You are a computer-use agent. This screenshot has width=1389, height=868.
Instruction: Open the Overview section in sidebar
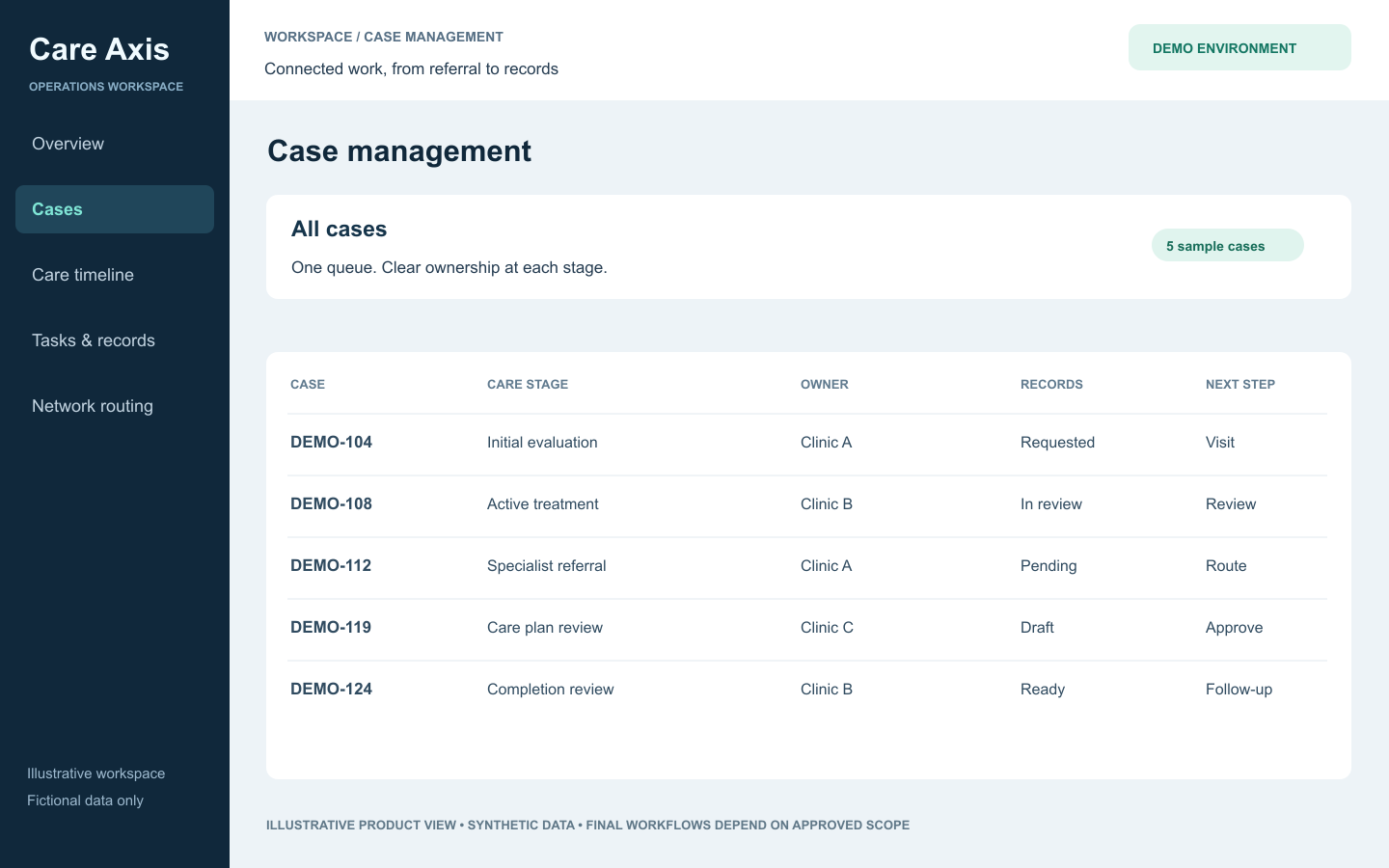click(68, 144)
